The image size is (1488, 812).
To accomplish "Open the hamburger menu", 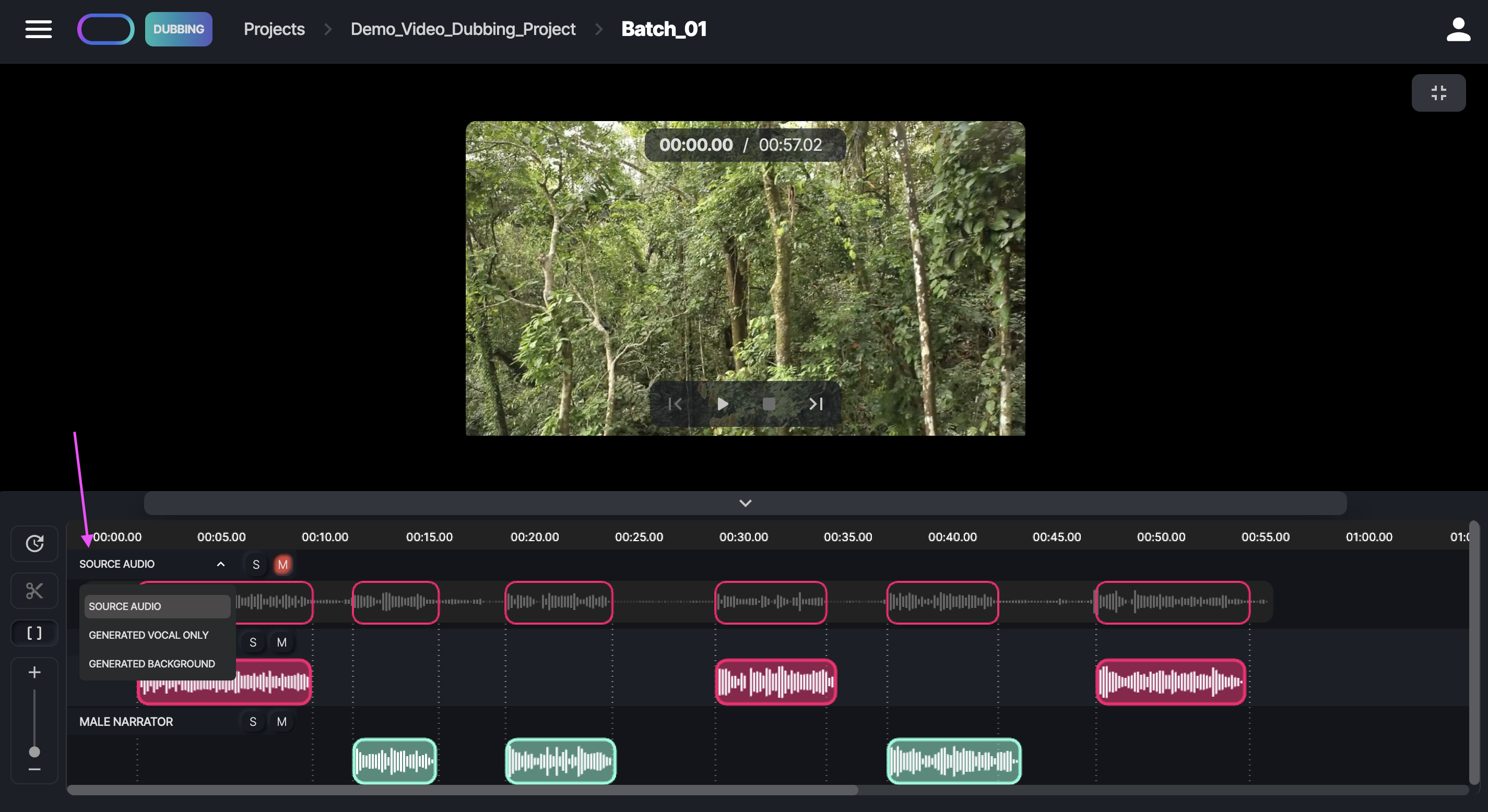I will [x=38, y=29].
